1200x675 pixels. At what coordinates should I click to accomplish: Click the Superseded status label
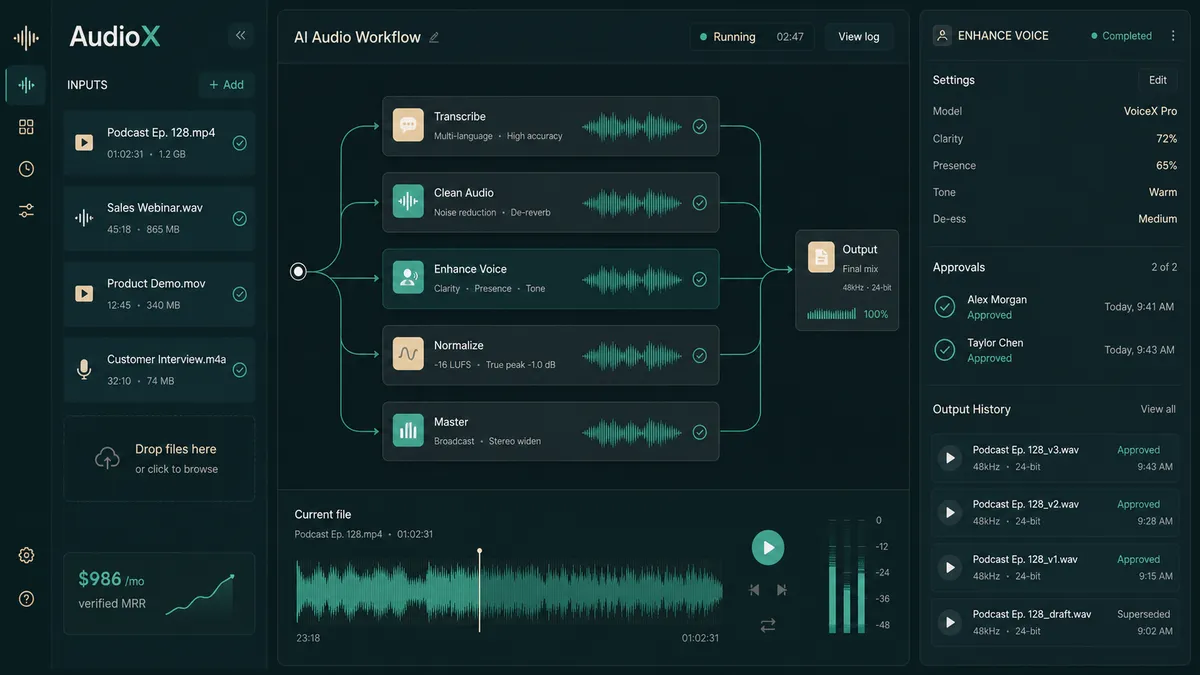pyautogui.click(x=1143, y=614)
